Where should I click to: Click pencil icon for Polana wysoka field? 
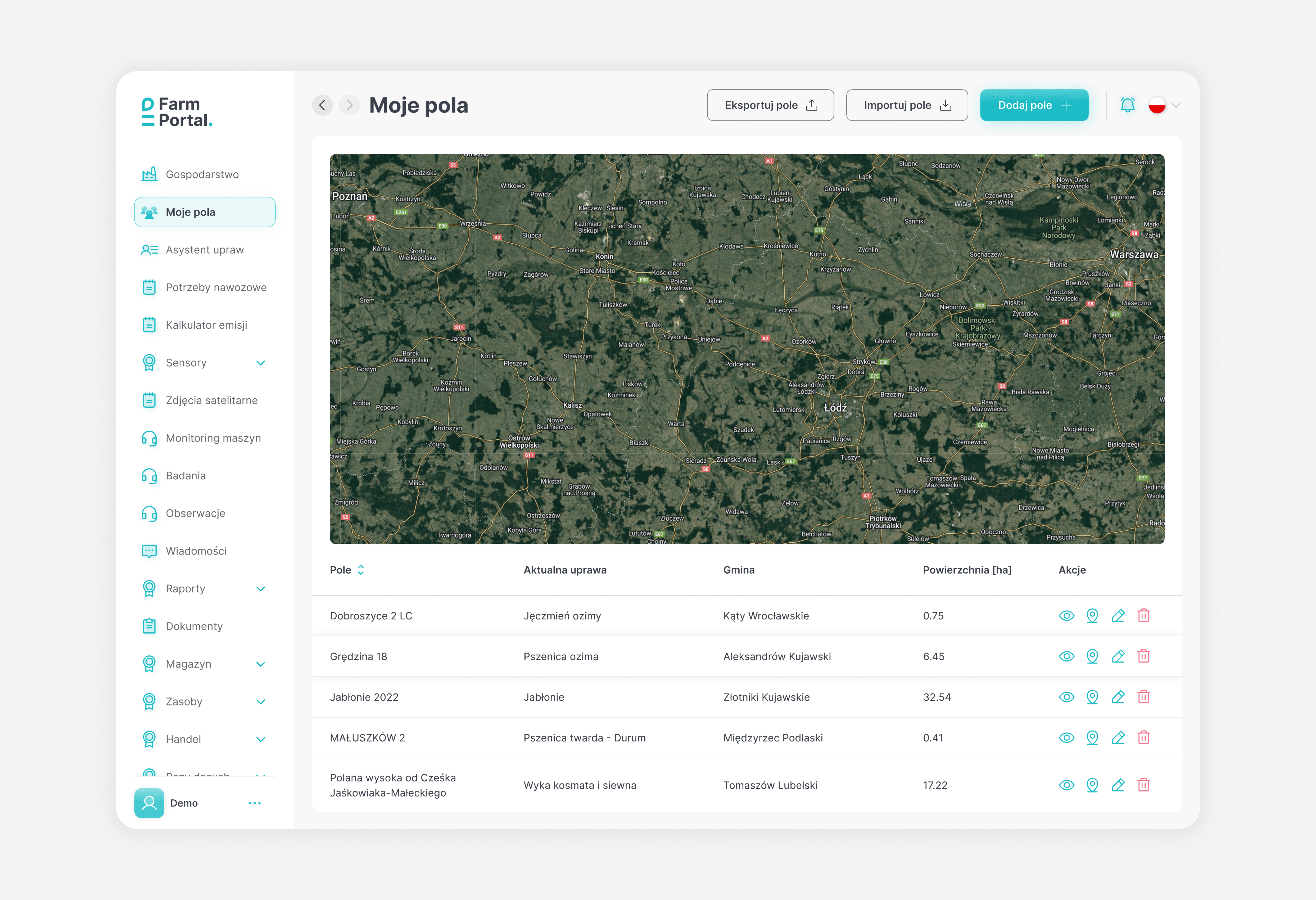click(x=1118, y=785)
